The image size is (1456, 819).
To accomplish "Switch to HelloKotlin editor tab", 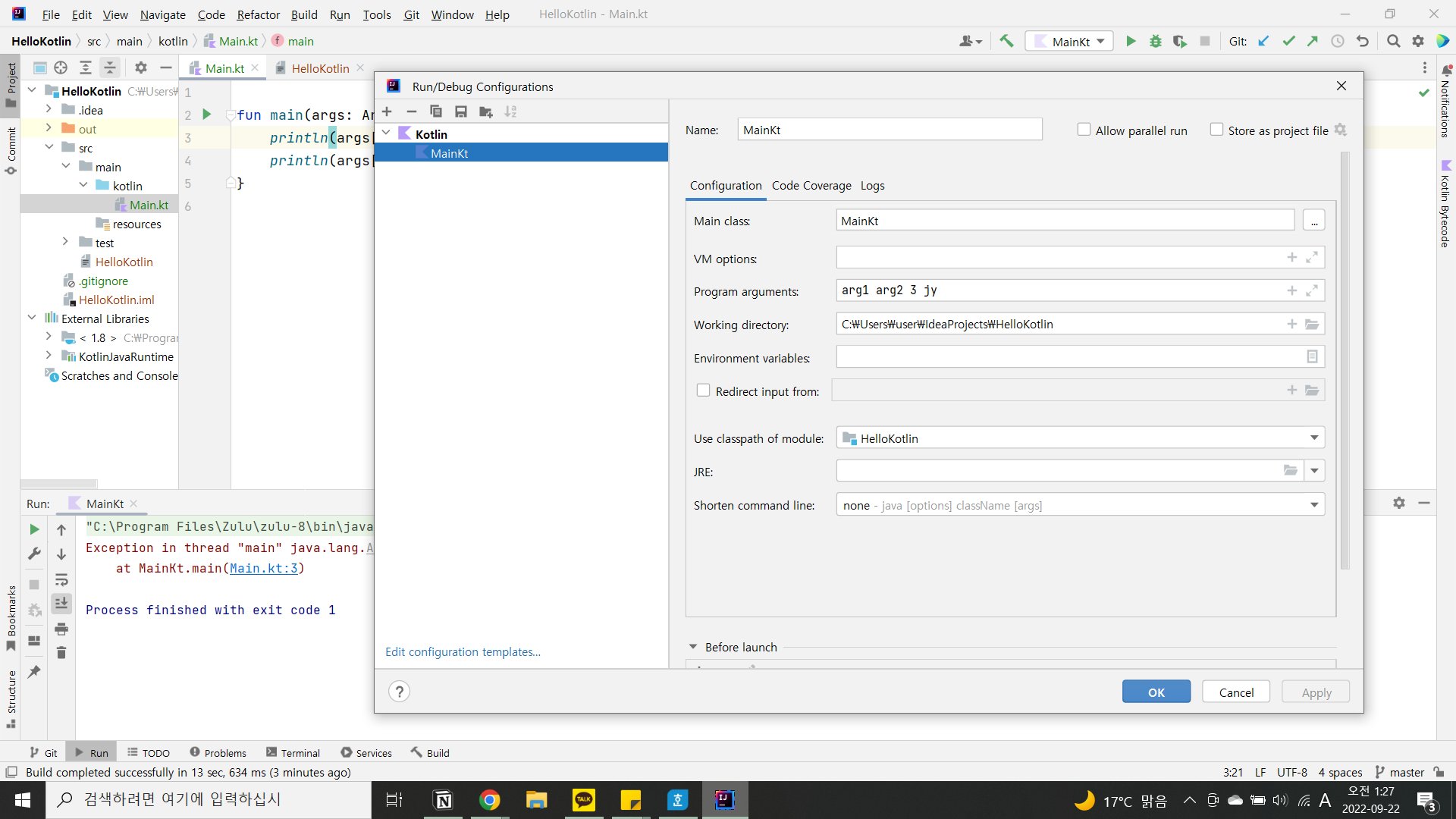I will [x=320, y=68].
